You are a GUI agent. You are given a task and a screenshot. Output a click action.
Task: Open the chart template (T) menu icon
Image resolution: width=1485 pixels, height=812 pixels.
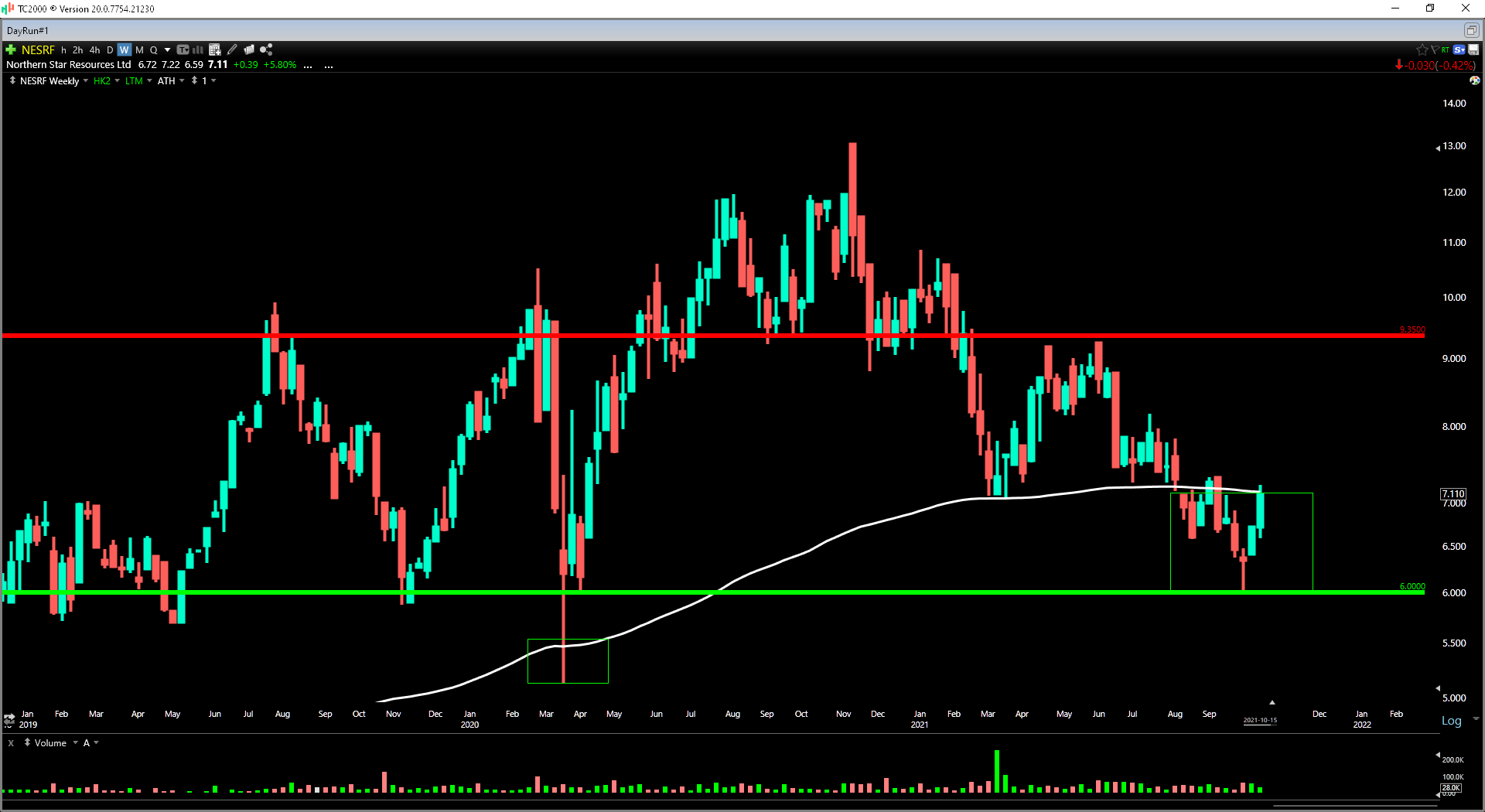183,49
